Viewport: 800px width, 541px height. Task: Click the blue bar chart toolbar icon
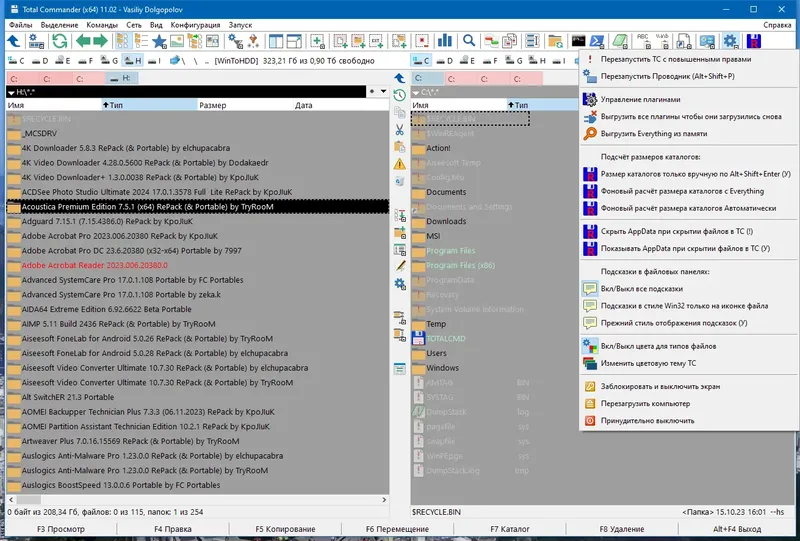[445, 41]
